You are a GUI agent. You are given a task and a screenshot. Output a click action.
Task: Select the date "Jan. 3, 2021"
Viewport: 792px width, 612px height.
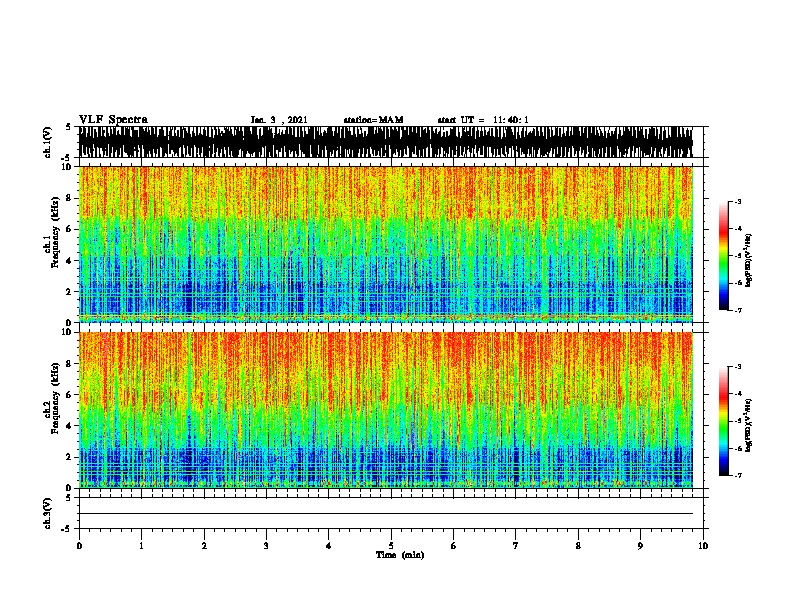pos(279,120)
